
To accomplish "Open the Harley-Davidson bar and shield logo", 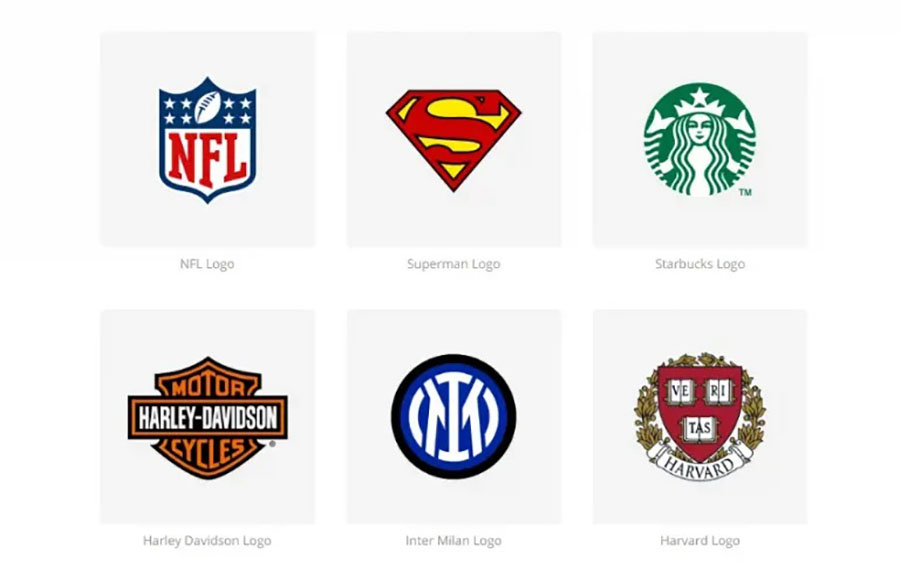I will click(x=207, y=417).
